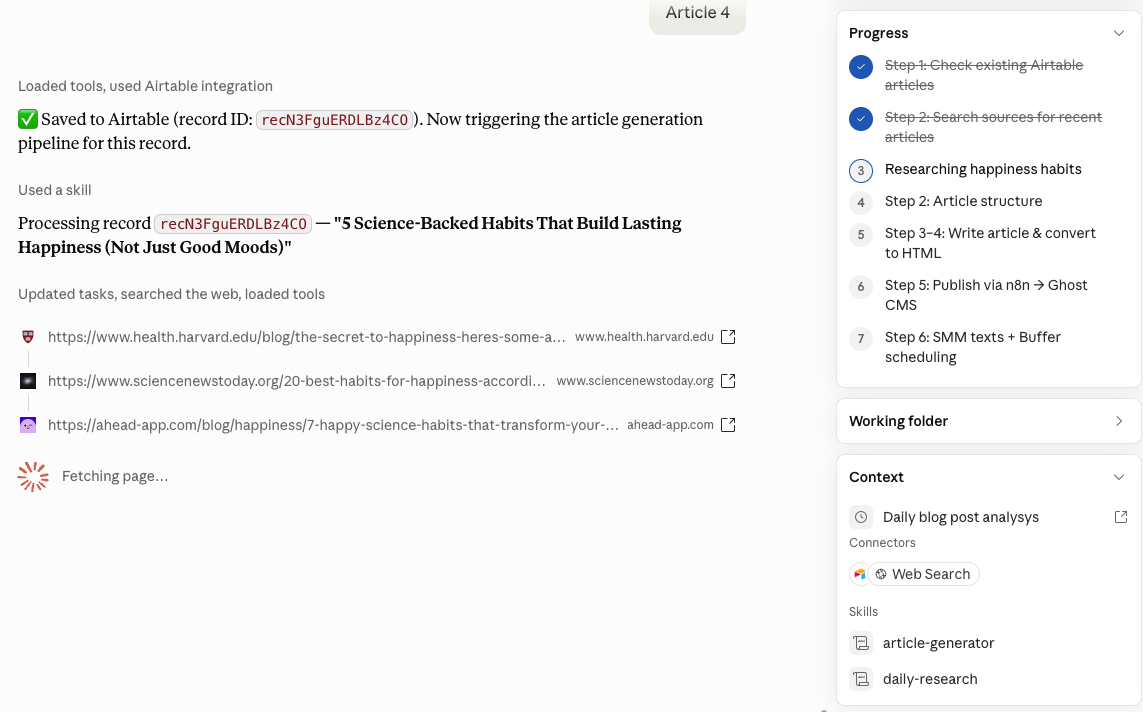The height and width of the screenshot is (712, 1143).
Task: Select step 3 Researching happiness habits circle
Action: click(x=861, y=171)
